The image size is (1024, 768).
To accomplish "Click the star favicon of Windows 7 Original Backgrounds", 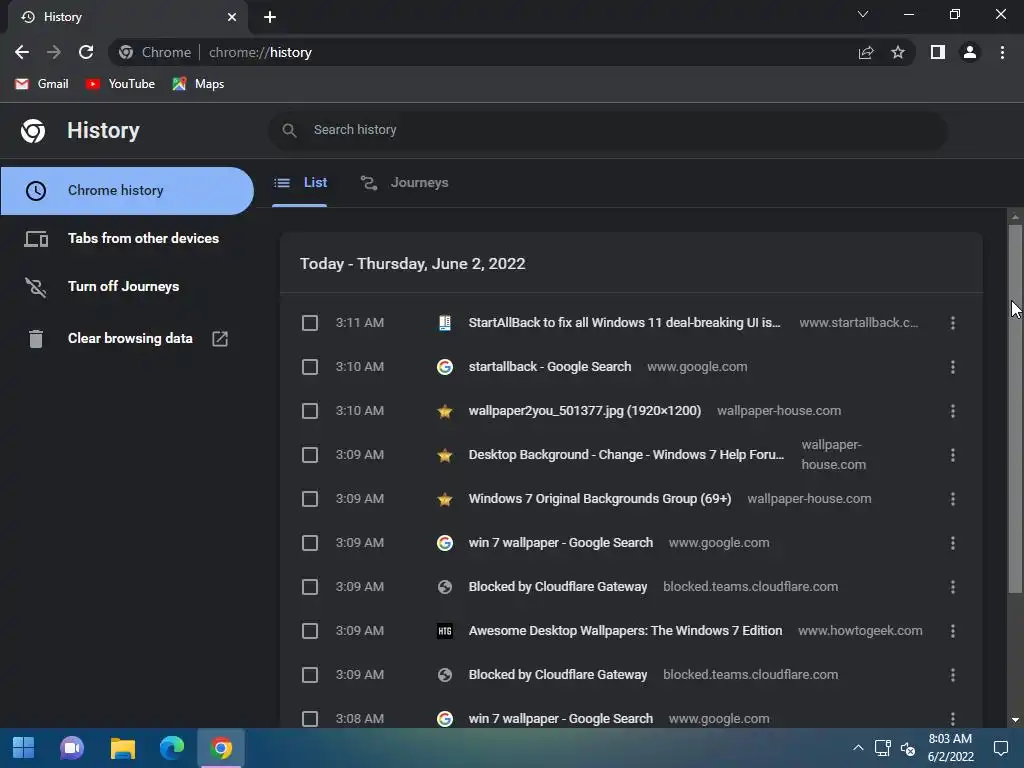I will click(x=445, y=499).
